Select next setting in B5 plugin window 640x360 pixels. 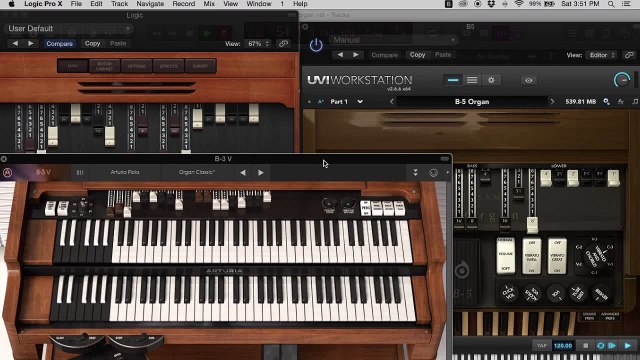[x=356, y=55]
